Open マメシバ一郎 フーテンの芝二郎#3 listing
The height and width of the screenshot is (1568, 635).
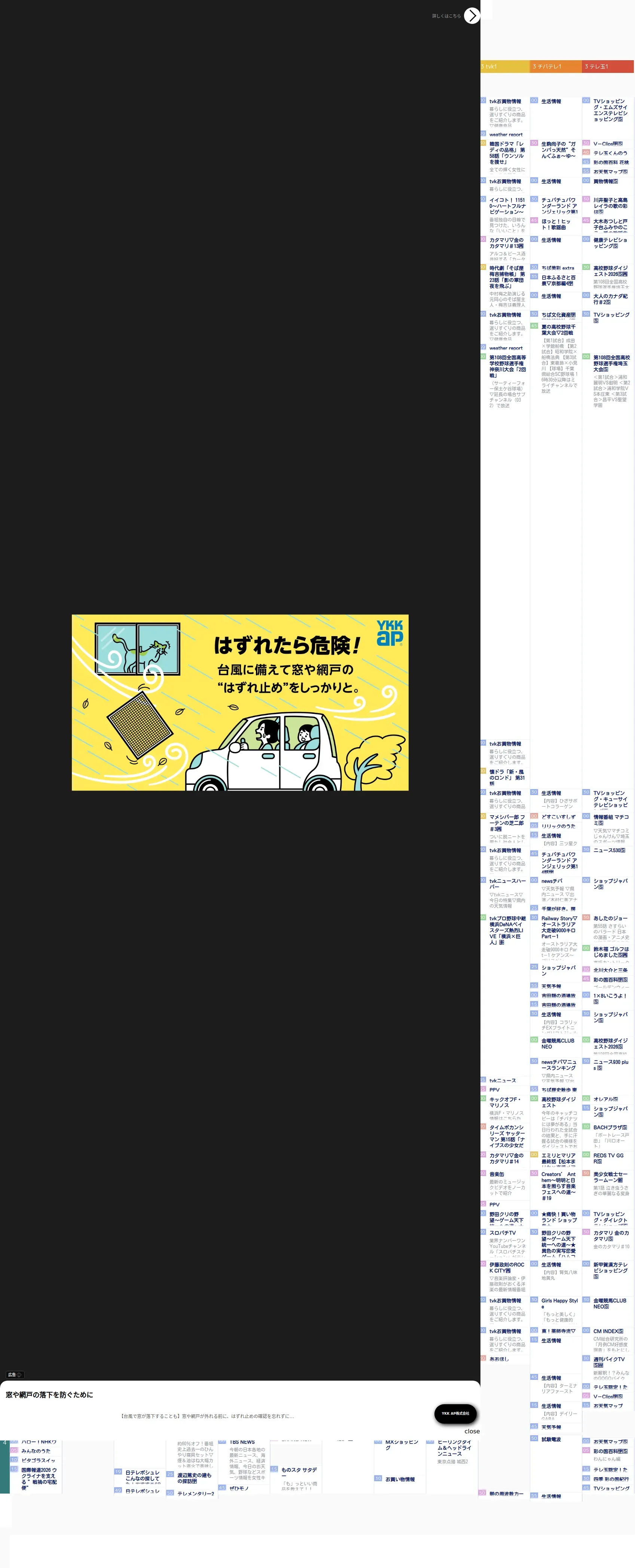[507, 823]
